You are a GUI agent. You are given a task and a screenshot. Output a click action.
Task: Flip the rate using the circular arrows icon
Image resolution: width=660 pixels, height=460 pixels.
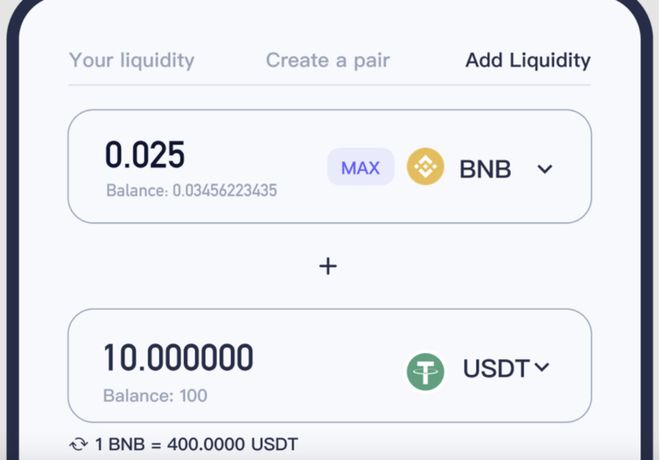tap(78, 444)
